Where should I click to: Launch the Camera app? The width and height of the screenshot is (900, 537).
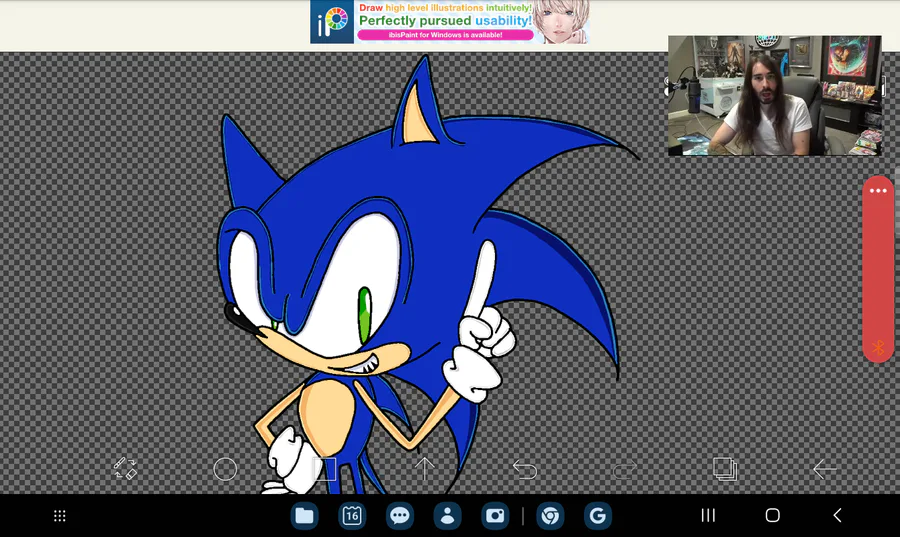[x=495, y=516]
